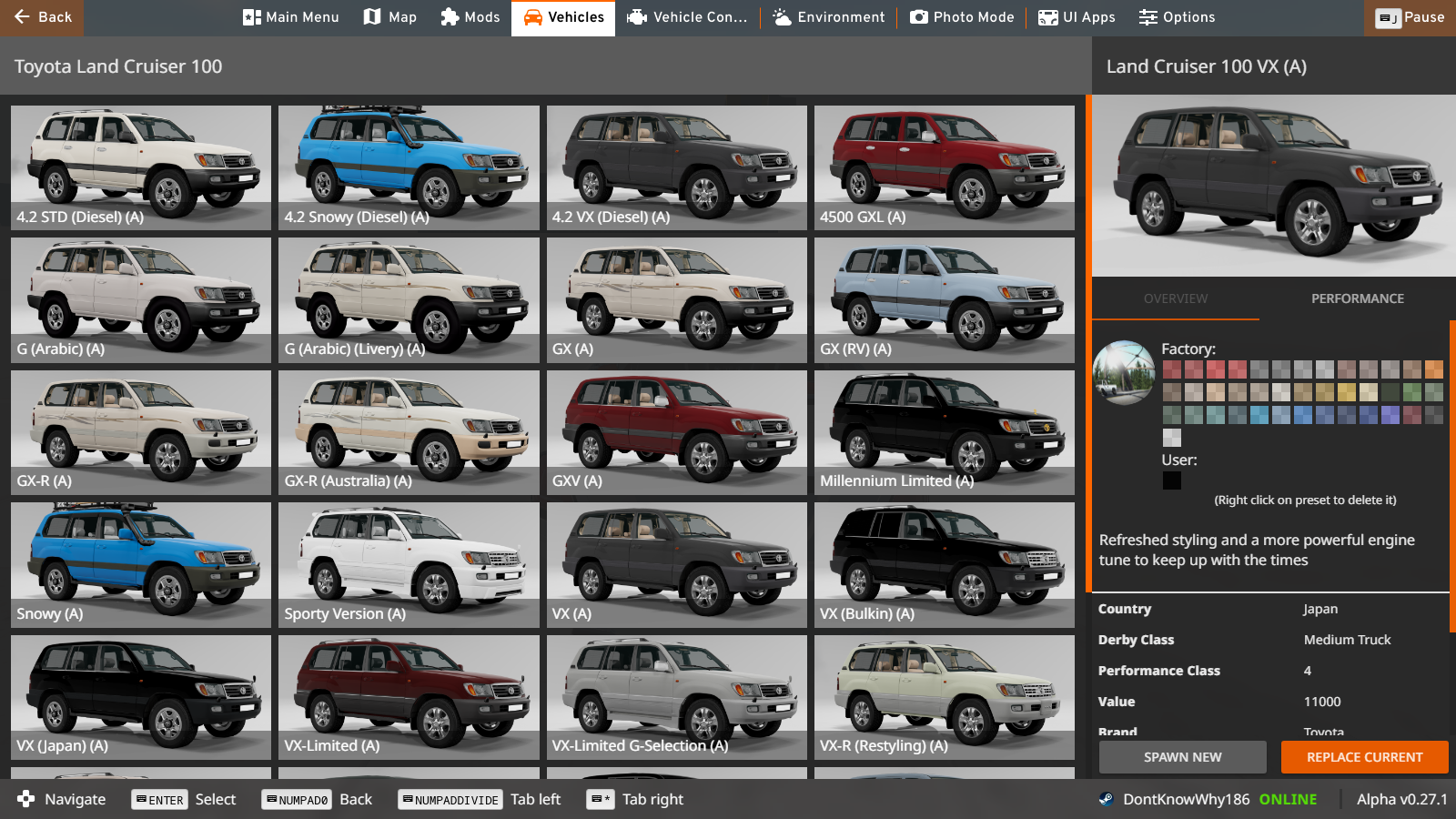Screen dimensions: 1456x819
Task: Click the Back arrow button
Action: pyautogui.click(x=42, y=17)
